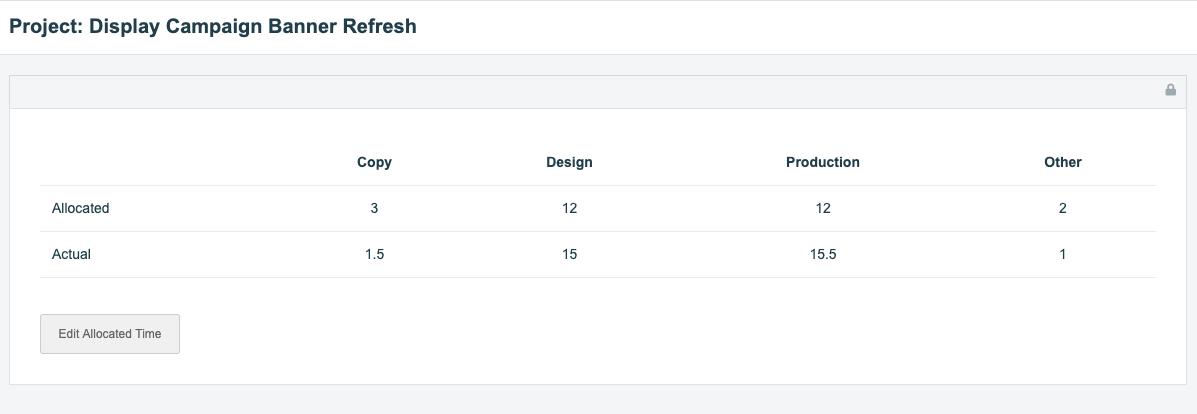1197x414 pixels.
Task: Click the Allocated Design value 12
Action: pos(569,209)
